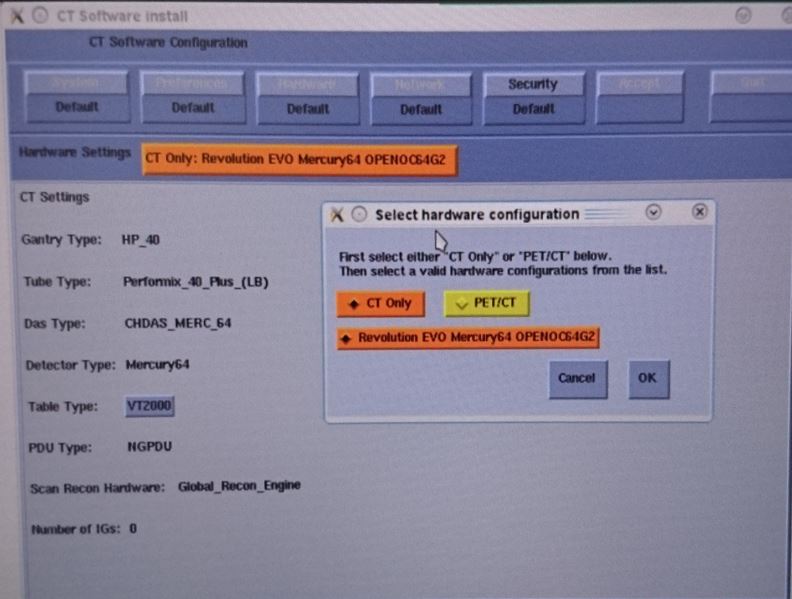Image resolution: width=792 pixels, height=599 pixels.
Task: Click the Default button under System
Action: click(x=77, y=107)
